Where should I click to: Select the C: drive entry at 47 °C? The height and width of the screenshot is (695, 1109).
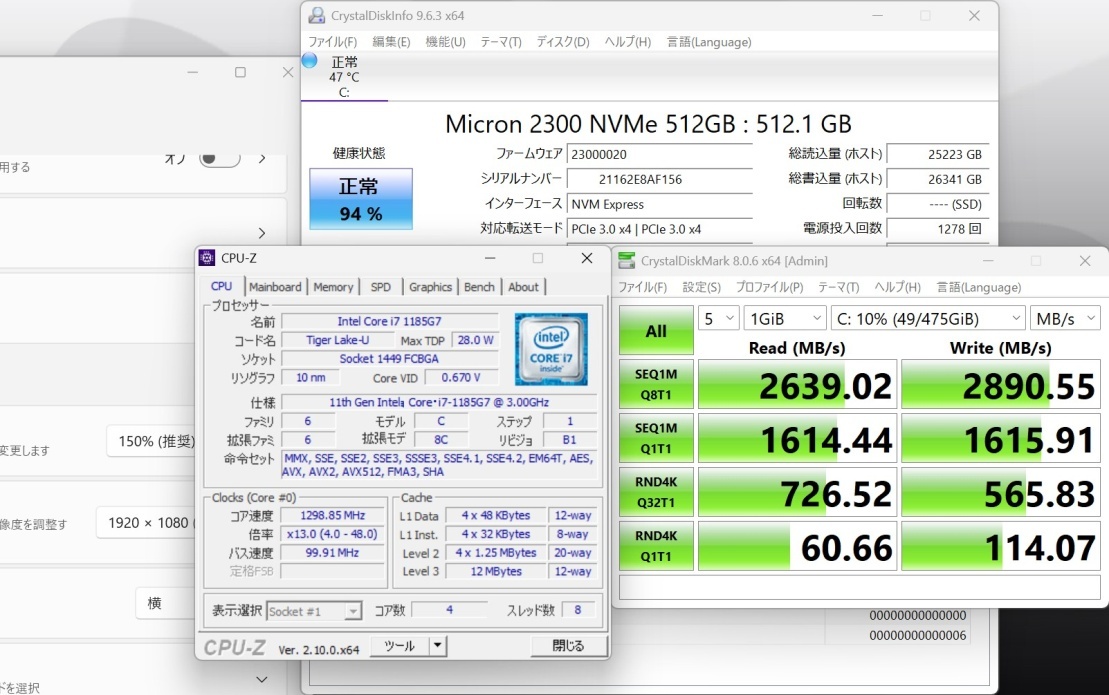pyautogui.click(x=344, y=76)
